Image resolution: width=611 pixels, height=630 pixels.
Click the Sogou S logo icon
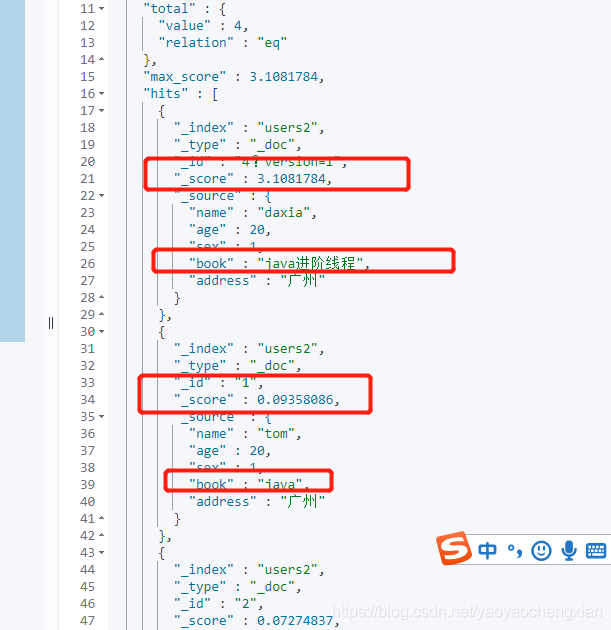pyautogui.click(x=454, y=548)
